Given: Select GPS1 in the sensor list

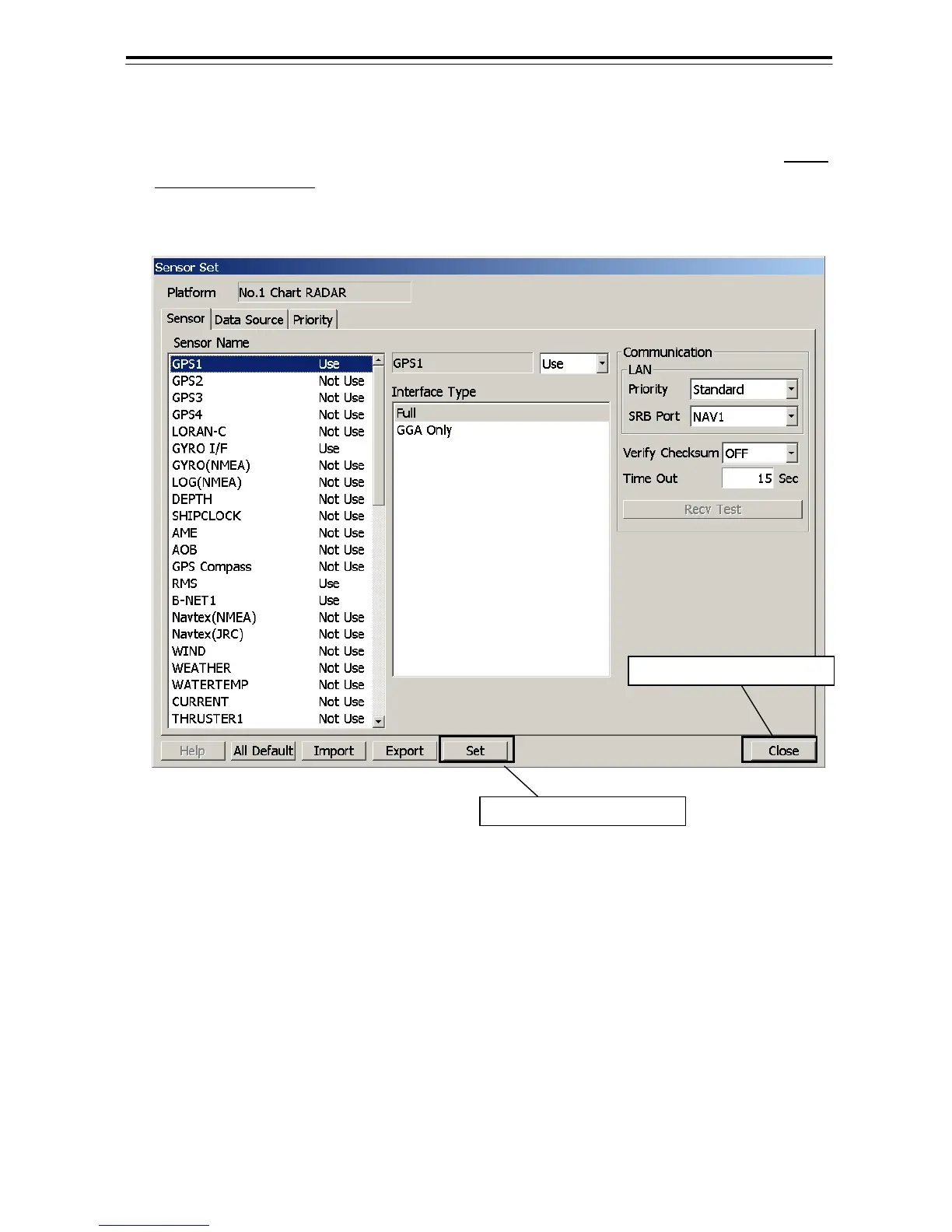Looking at the screenshot, I should coord(271,364).
